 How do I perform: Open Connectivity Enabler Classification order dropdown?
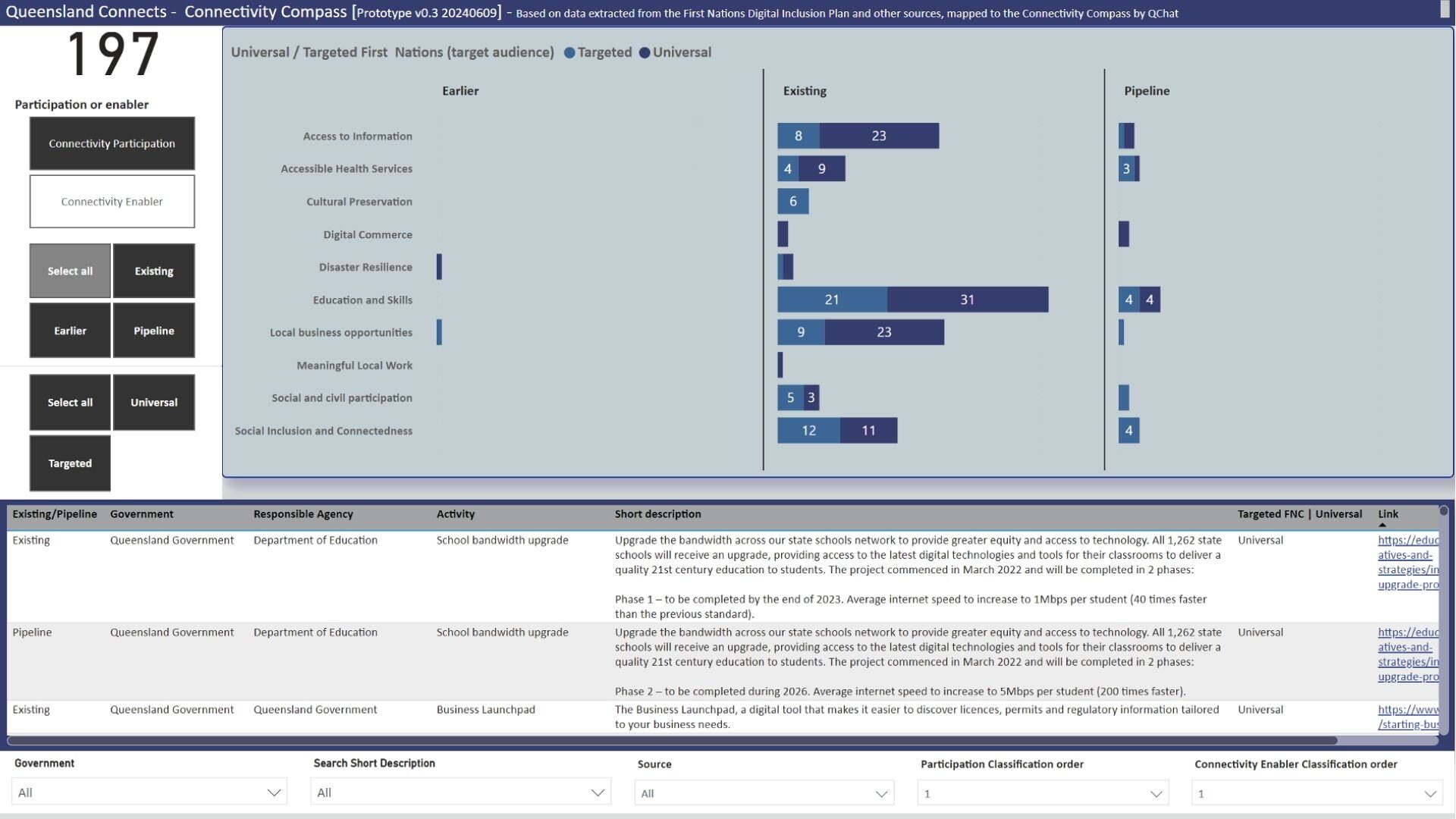click(x=1316, y=793)
